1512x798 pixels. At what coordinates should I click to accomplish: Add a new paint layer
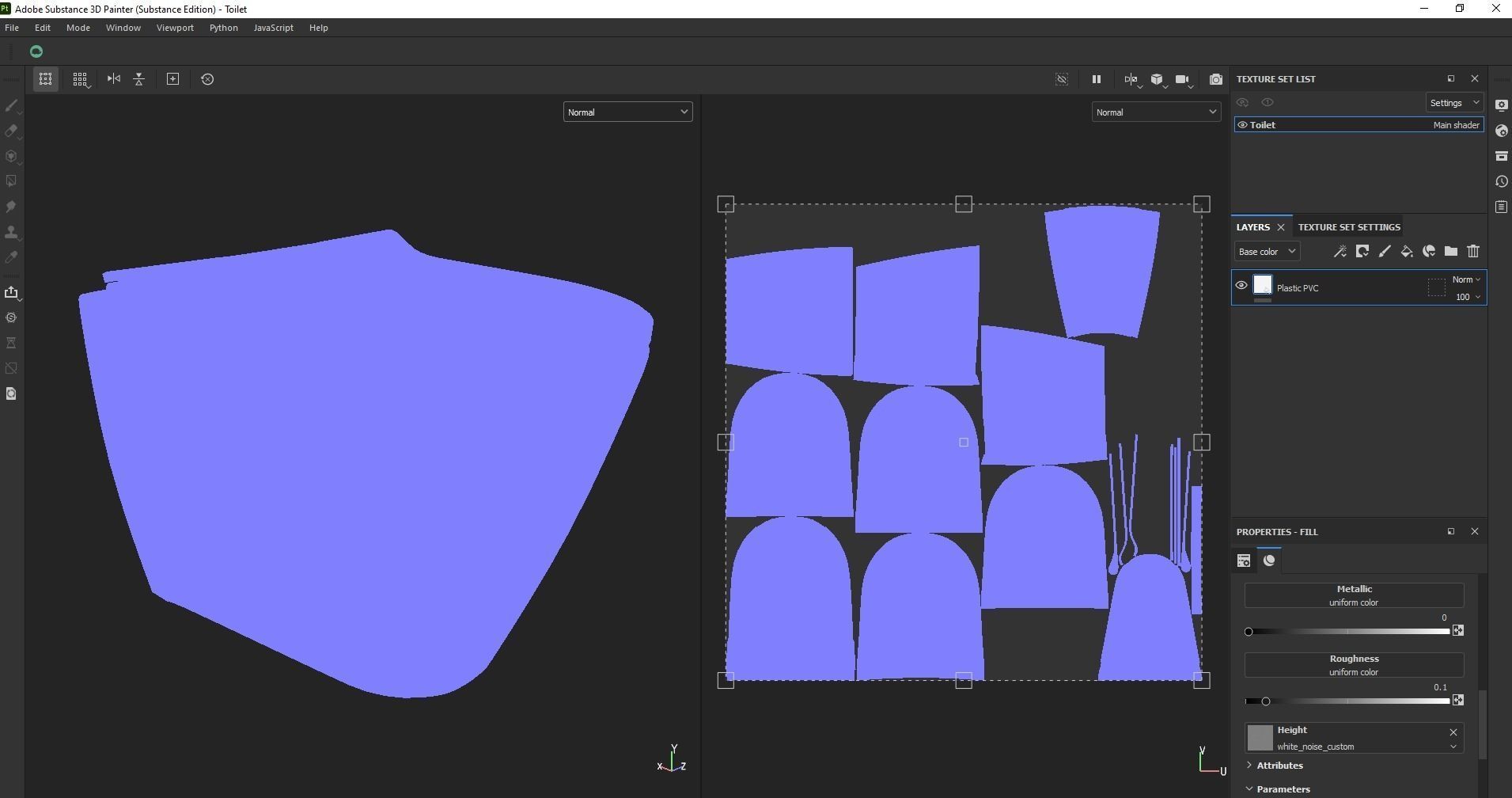coord(1384,251)
